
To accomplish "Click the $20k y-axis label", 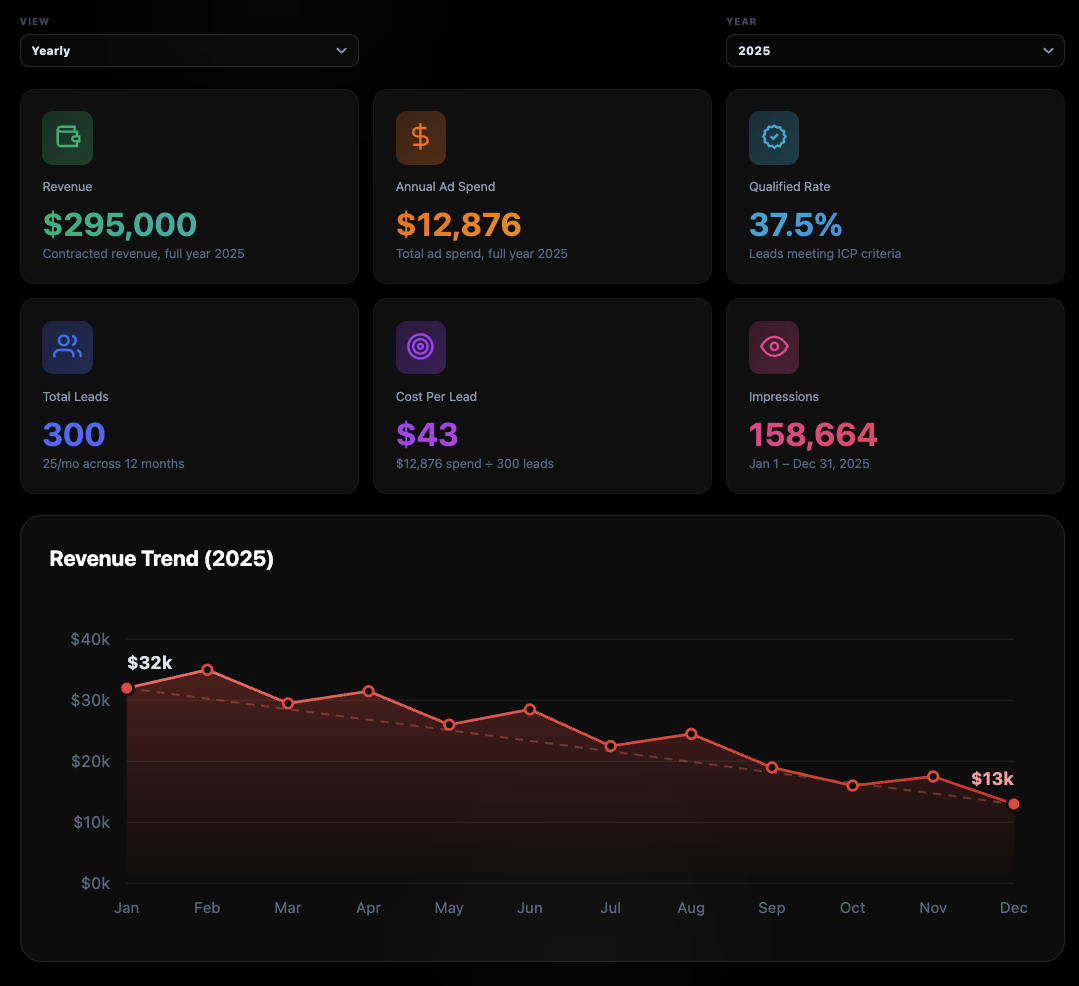I will pos(90,761).
